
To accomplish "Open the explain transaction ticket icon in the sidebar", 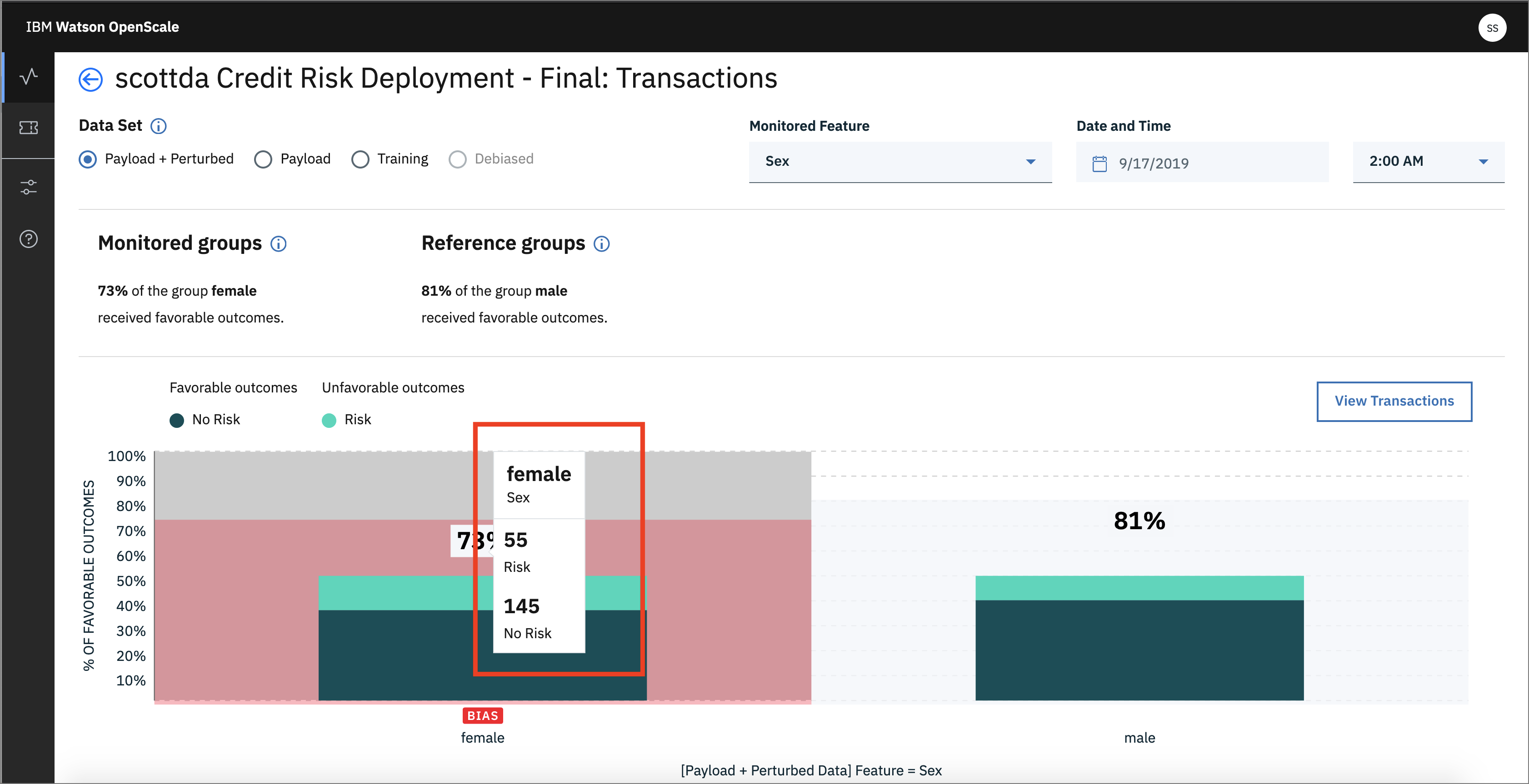I will tap(29, 128).
